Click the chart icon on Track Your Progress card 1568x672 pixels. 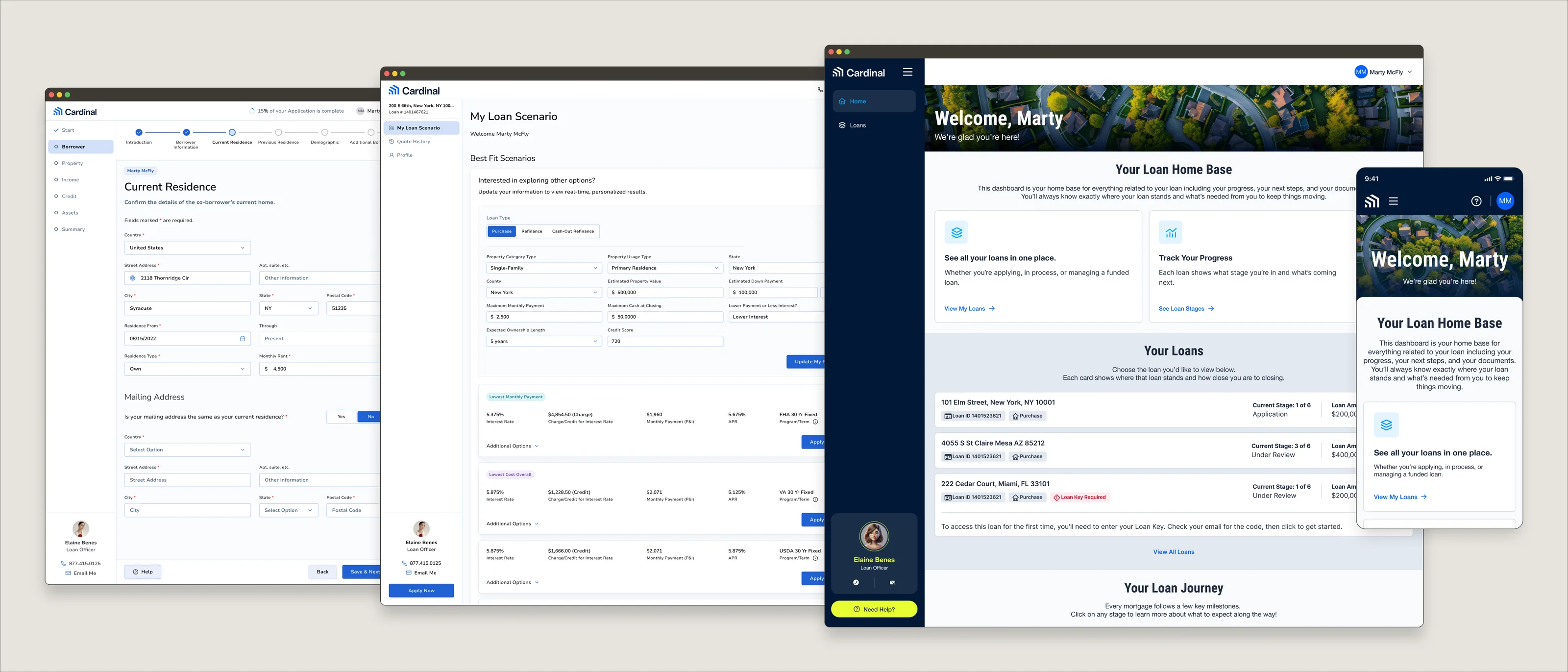click(x=1171, y=232)
